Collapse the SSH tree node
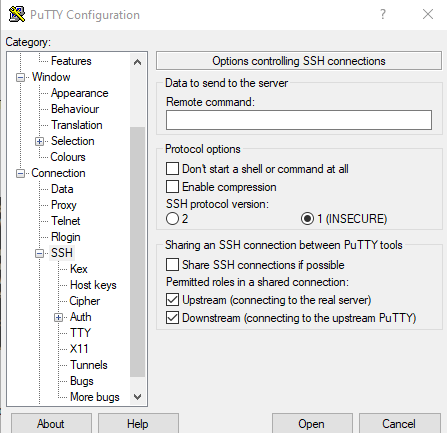The image size is (447, 433). coord(40,253)
